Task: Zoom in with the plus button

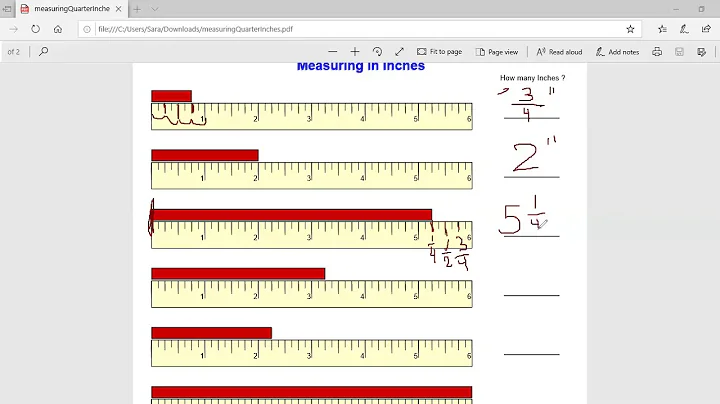Action: tap(354, 51)
